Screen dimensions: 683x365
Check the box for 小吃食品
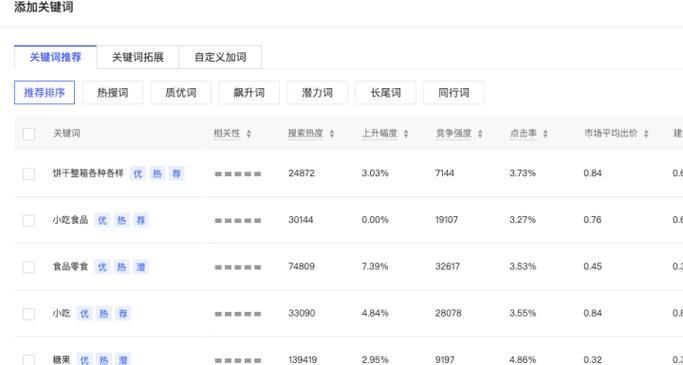point(29,220)
